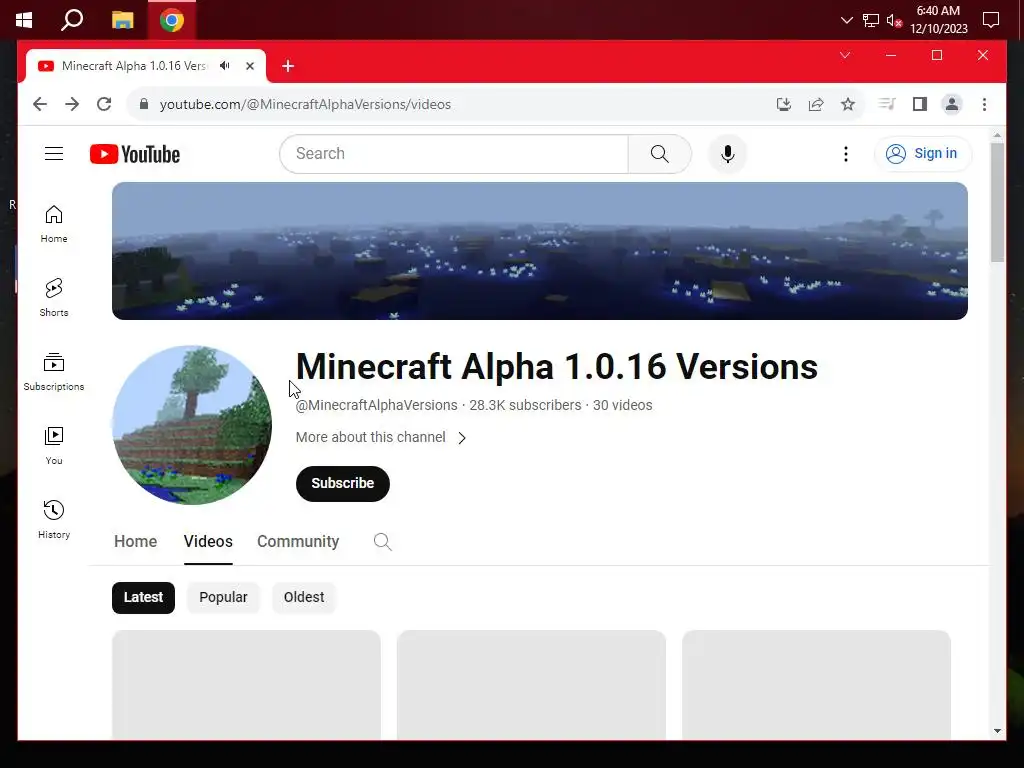This screenshot has width=1024, height=768.
Task: Open Chrome three-dot menu
Action: [x=984, y=104]
